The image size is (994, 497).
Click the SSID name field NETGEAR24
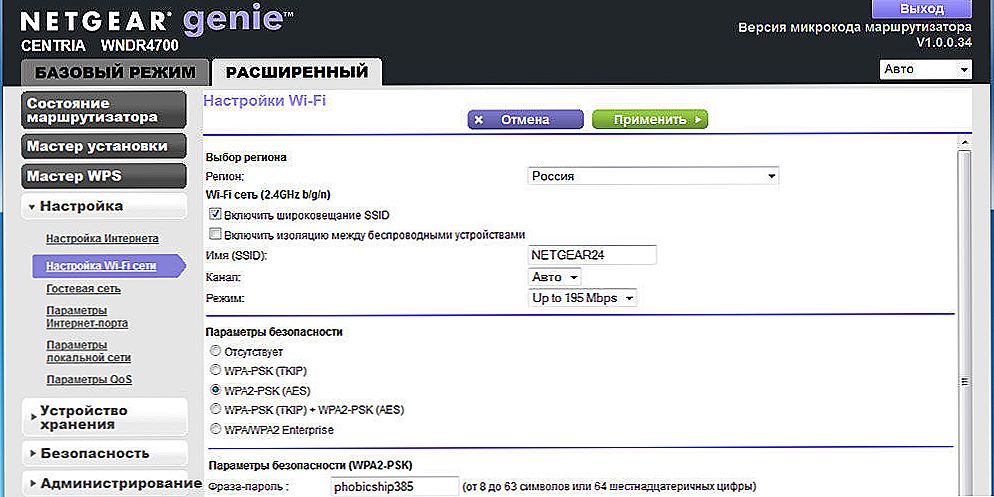coord(592,255)
